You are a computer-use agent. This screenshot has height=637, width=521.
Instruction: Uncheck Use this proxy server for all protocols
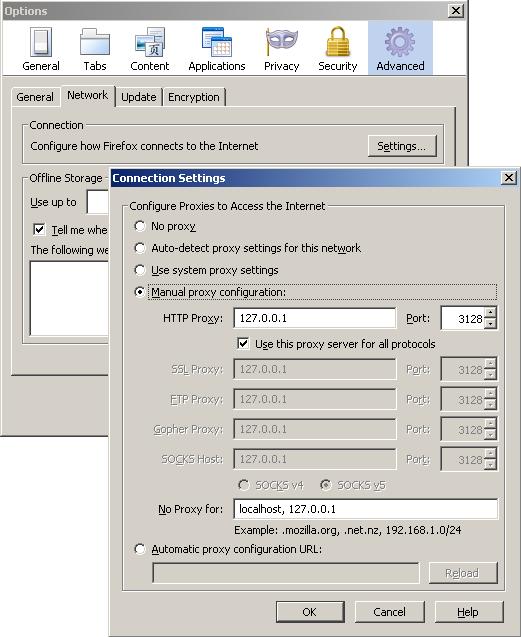(x=243, y=344)
